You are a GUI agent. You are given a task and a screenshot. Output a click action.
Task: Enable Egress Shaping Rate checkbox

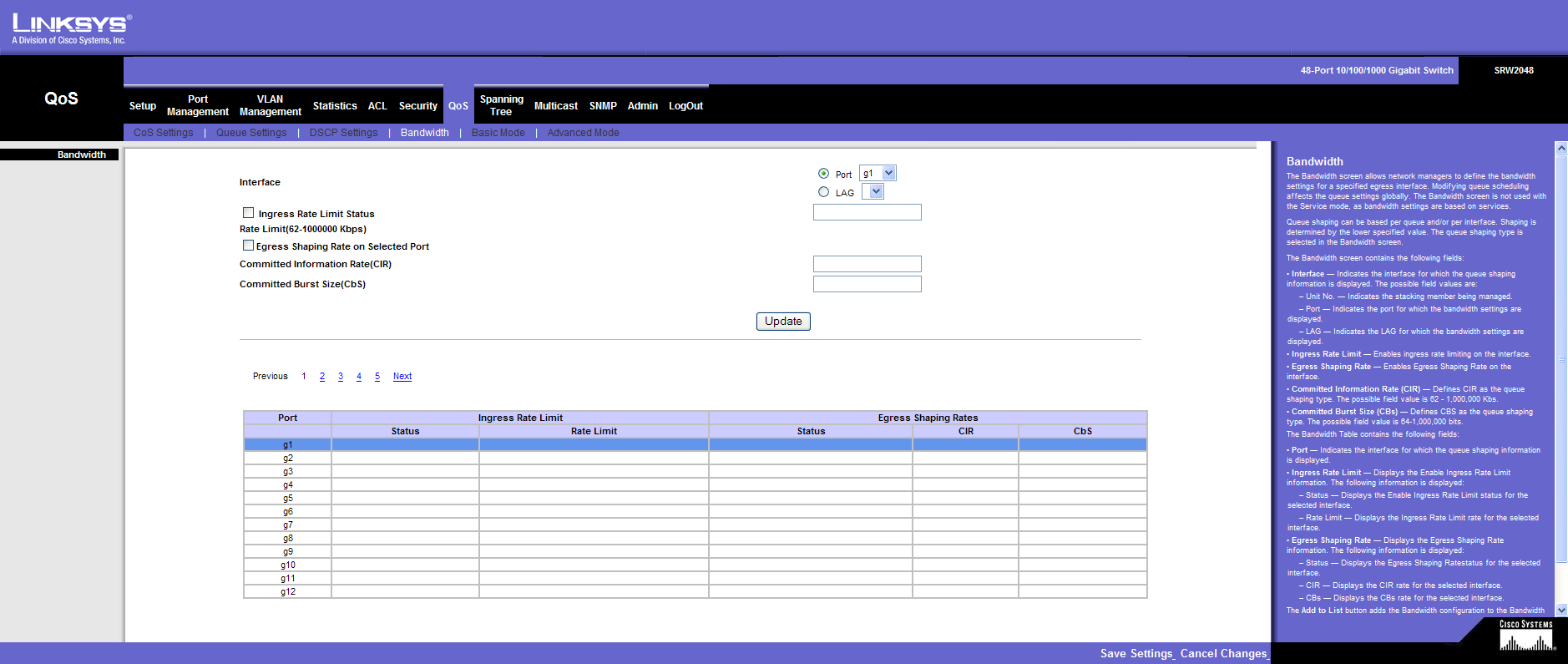[248, 246]
